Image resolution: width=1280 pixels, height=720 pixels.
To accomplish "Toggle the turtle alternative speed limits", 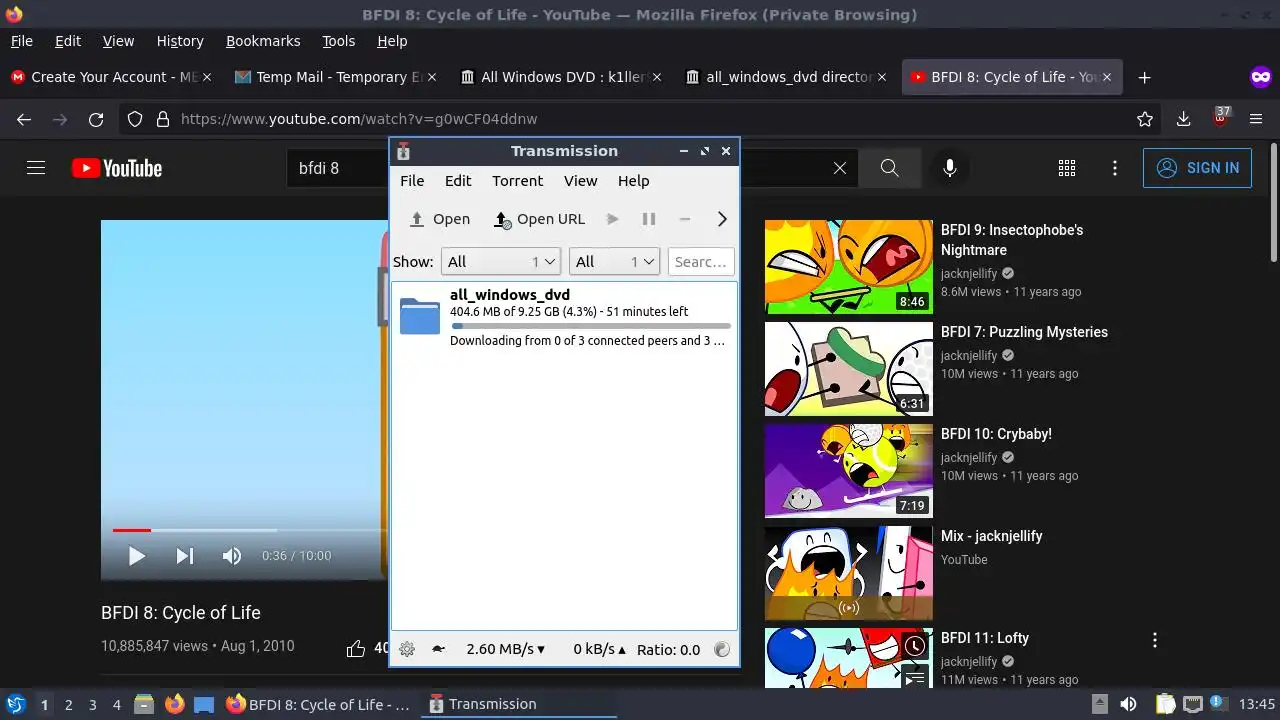I will [438, 649].
